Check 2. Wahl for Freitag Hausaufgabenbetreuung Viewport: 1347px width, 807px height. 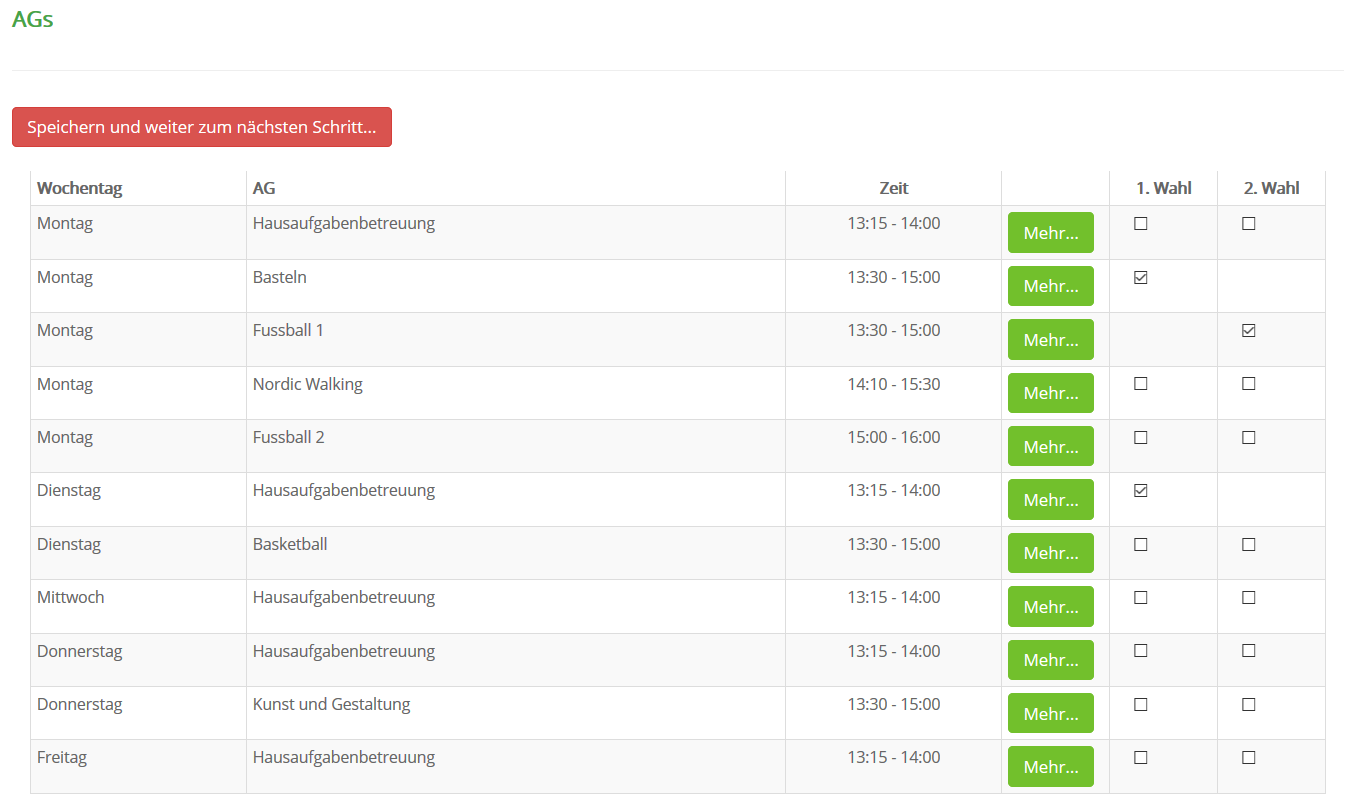click(1248, 758)
